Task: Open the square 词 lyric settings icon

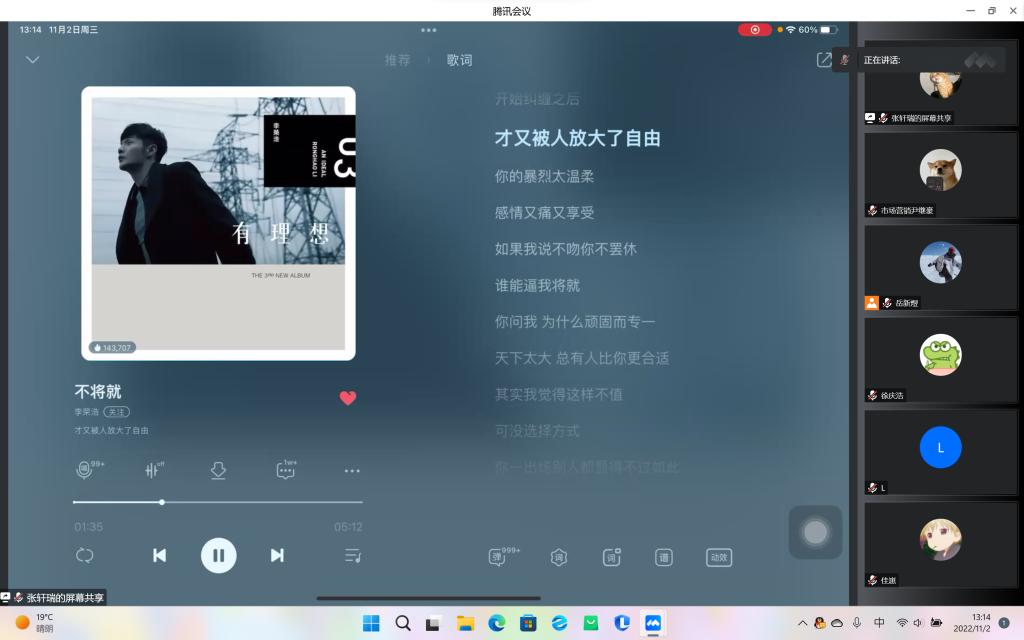Action: (611, 557)
